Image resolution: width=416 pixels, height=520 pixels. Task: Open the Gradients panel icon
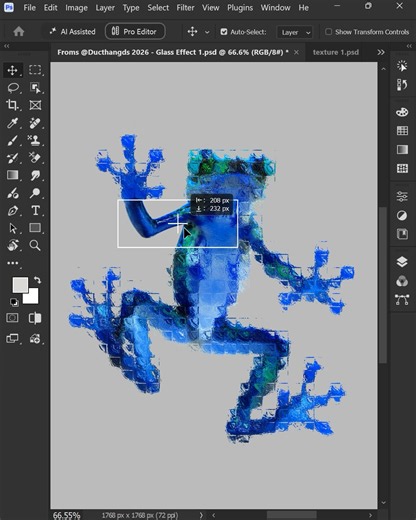(x=402, y=149)
